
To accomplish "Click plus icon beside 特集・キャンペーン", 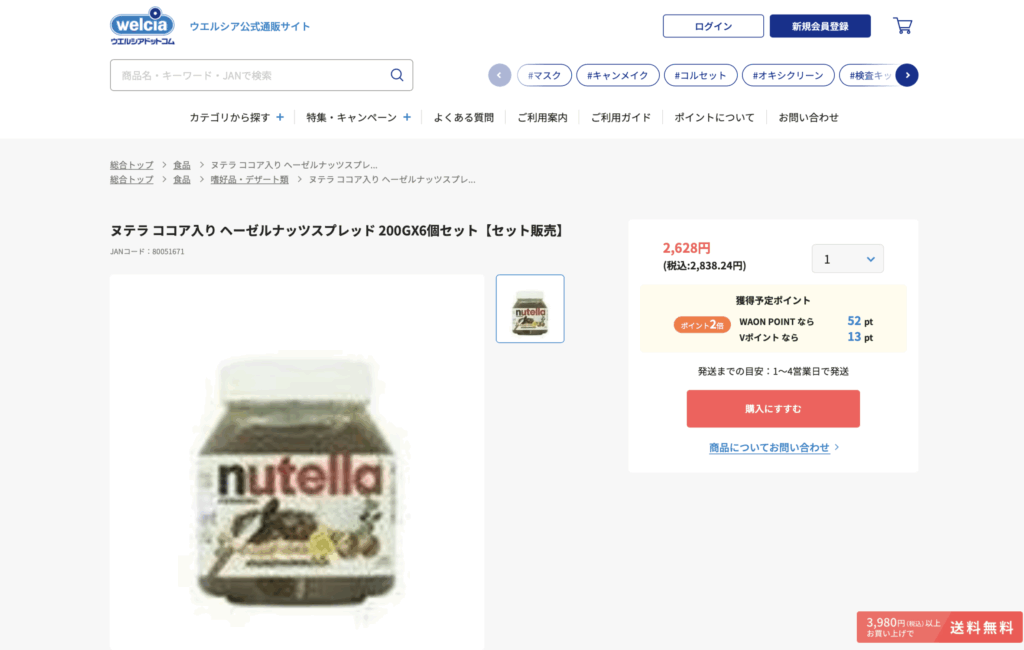I will [x=407, y=117].
